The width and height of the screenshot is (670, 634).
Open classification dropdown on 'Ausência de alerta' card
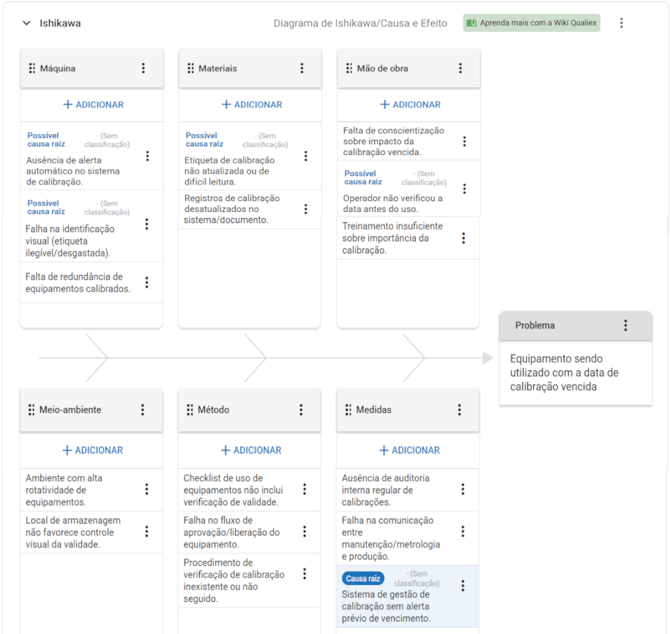(x=107, y=140)
